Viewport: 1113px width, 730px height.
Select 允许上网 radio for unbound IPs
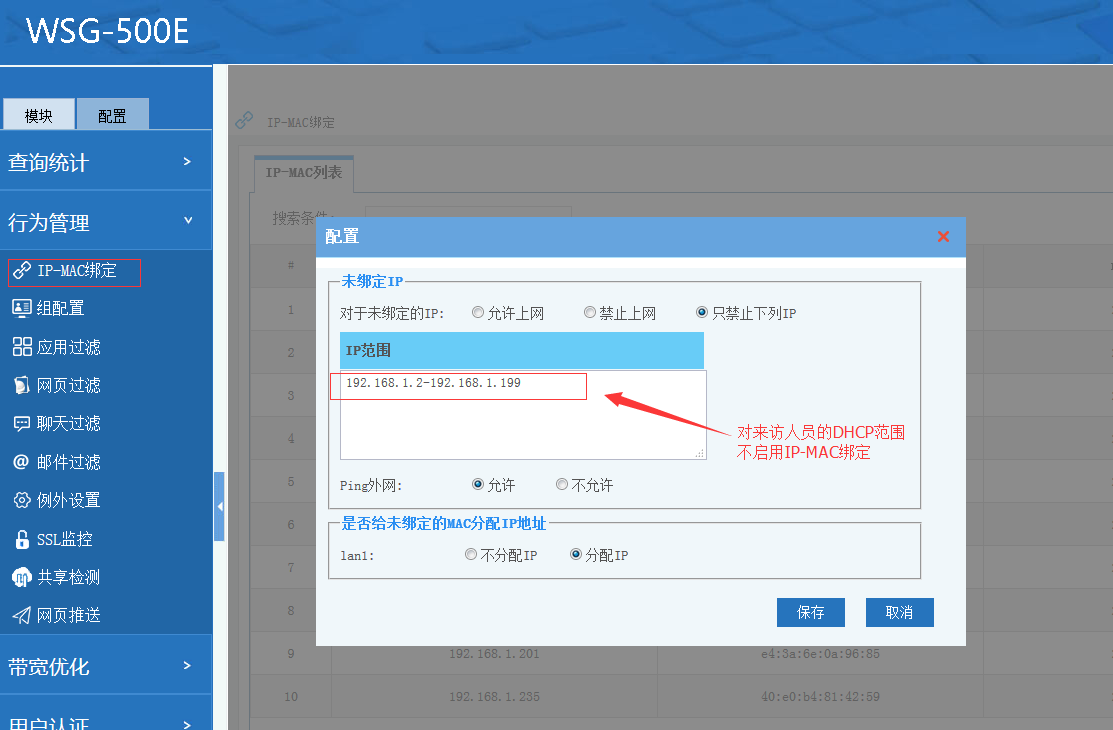point(478,313)
